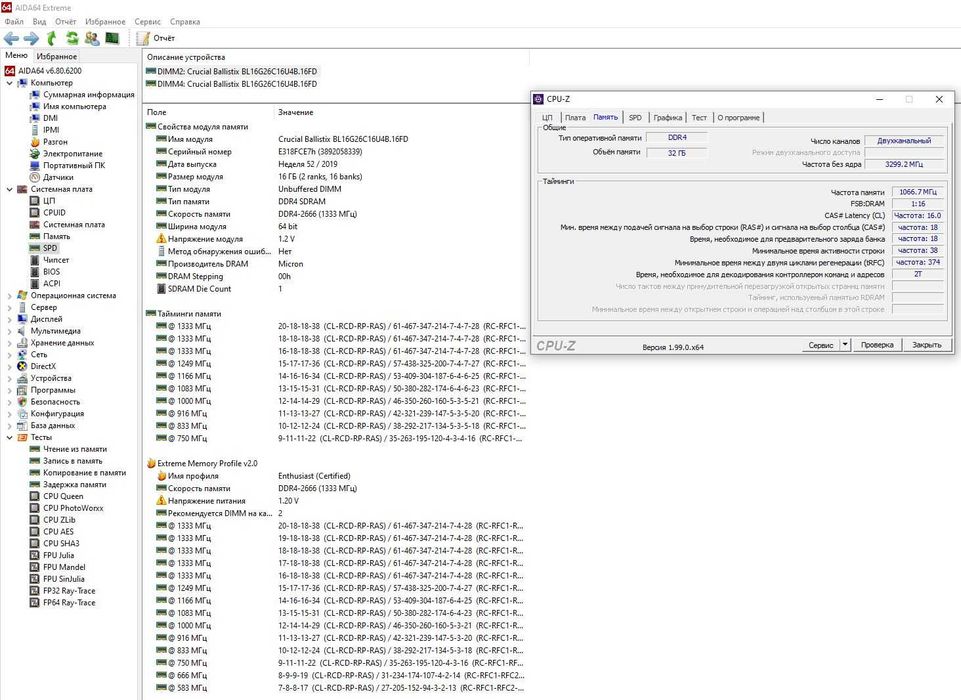Expand the Мультимедиа tree node

(x=9, y=331)
